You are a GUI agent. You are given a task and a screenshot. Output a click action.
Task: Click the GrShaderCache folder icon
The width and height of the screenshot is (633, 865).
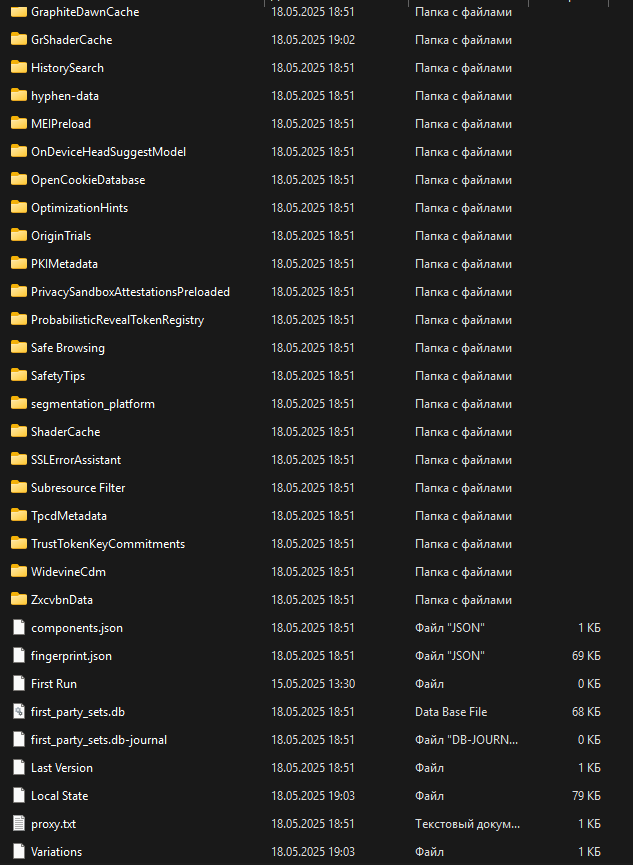tap(18, 40)
